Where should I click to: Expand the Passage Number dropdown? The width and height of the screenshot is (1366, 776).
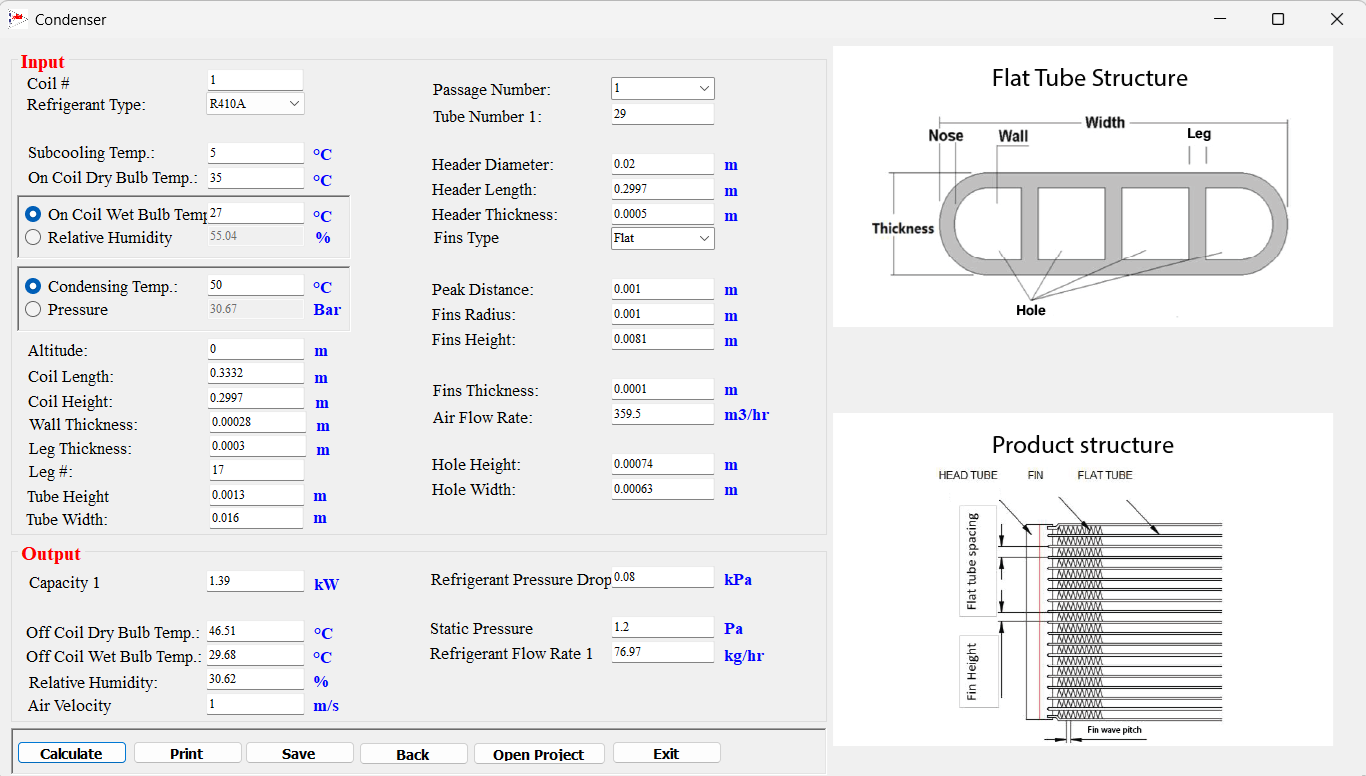pos(663,88)
